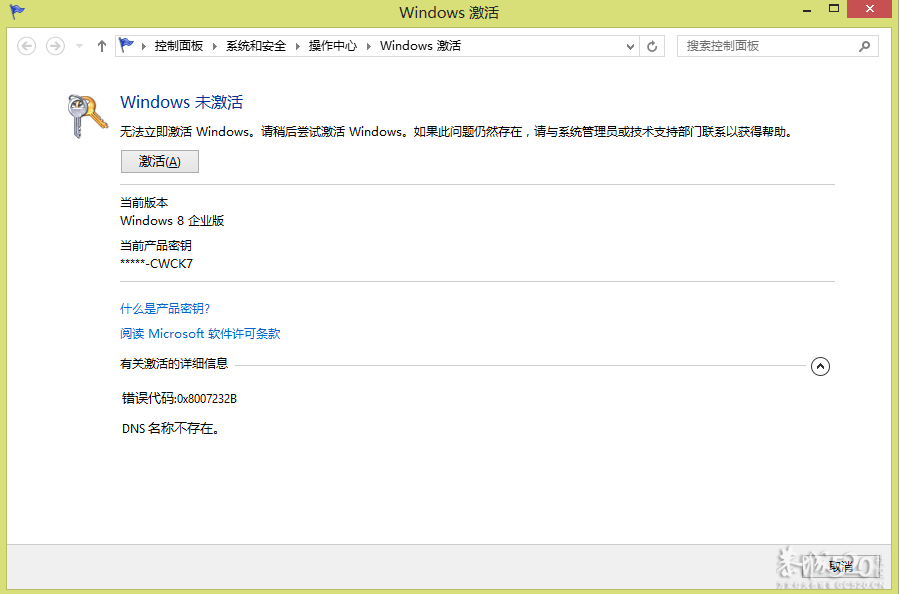Image resolution: width=899 pixels, height=594 pixels.
Task: Click the Forward navigation arrow
Action: pyautogui.click(x=55, y=46)
